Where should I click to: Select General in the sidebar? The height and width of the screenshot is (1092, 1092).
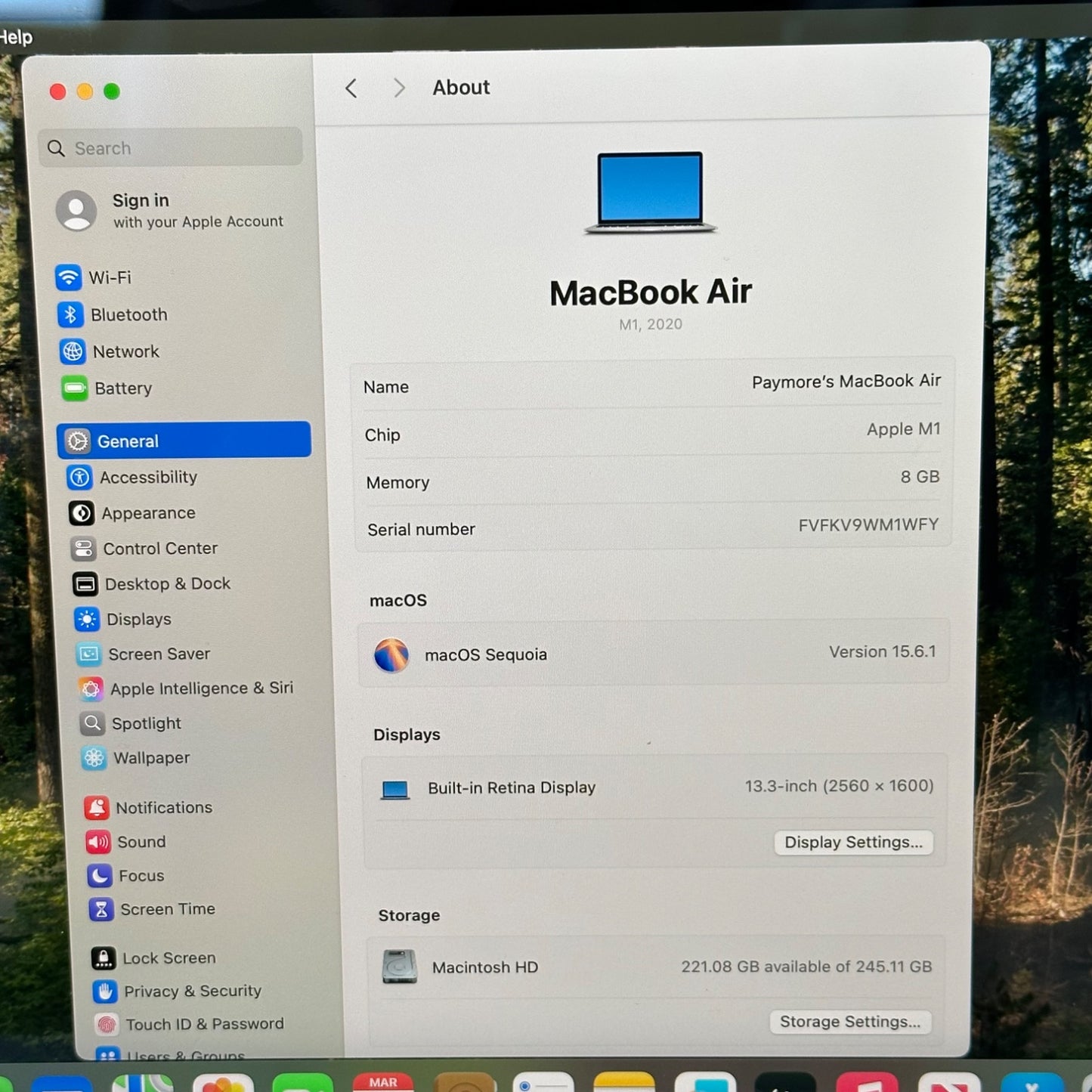coord(184,441)
